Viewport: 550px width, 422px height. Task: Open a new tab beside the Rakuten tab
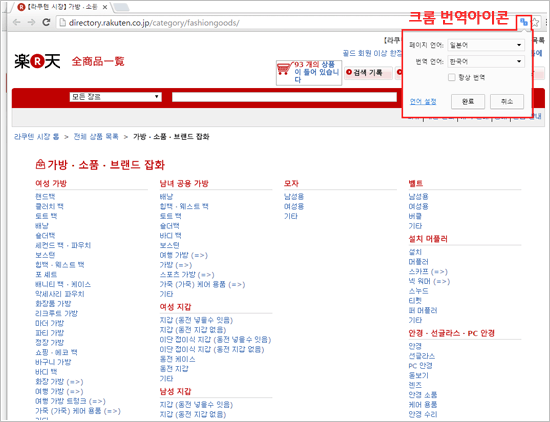pos(121,7)
